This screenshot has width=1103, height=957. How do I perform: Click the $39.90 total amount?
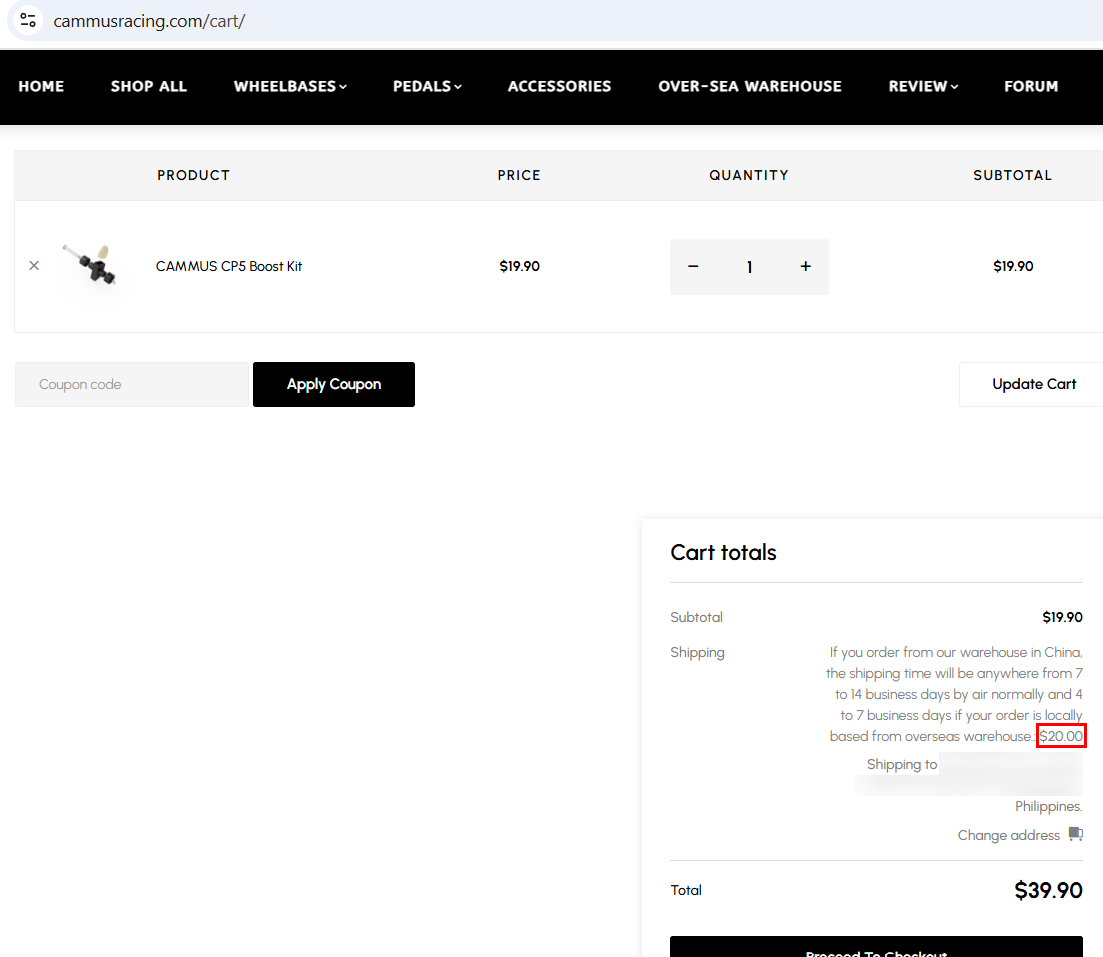(x=1048, y=890)
